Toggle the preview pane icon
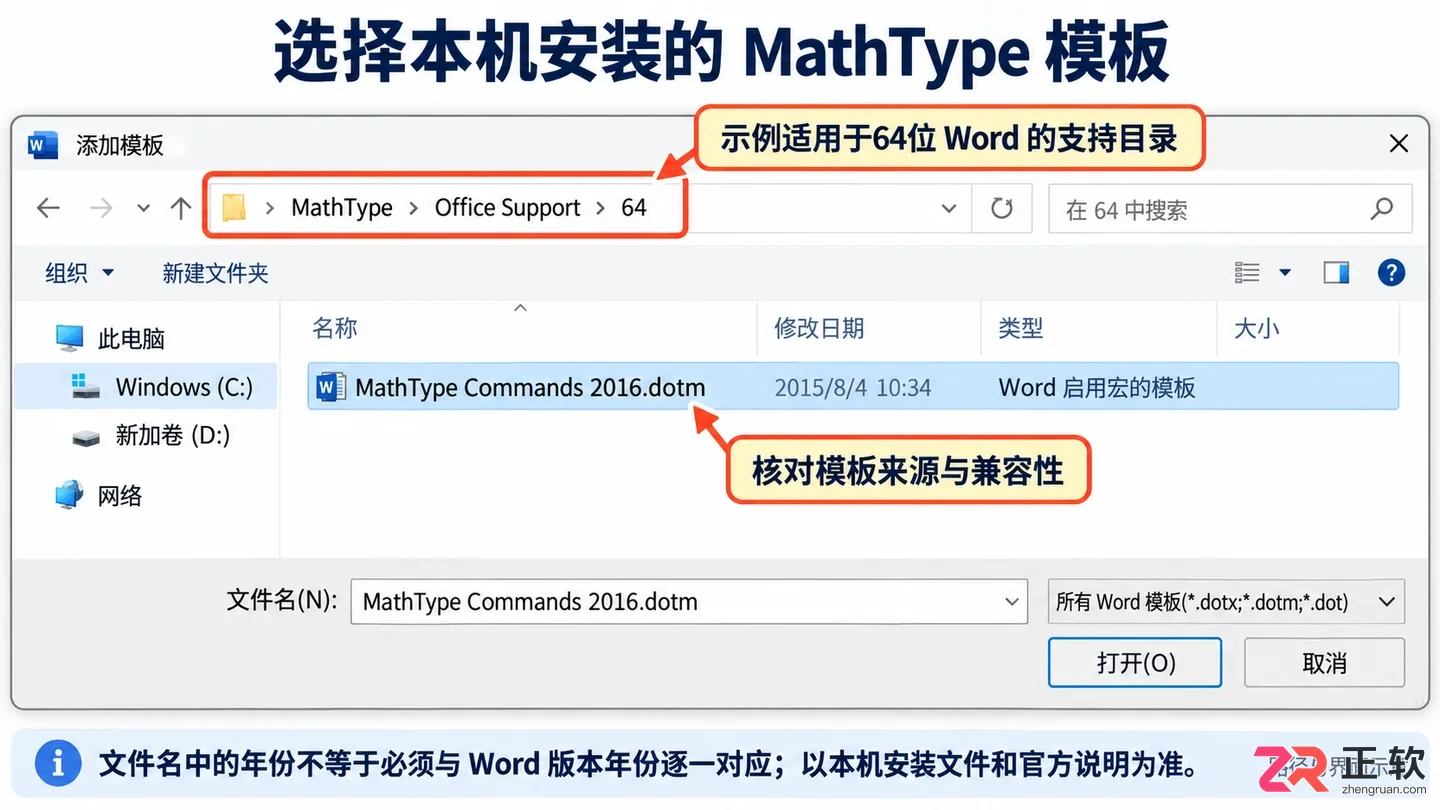The height and width of the screenshot is (810, 1440). tap(1336, 272)
